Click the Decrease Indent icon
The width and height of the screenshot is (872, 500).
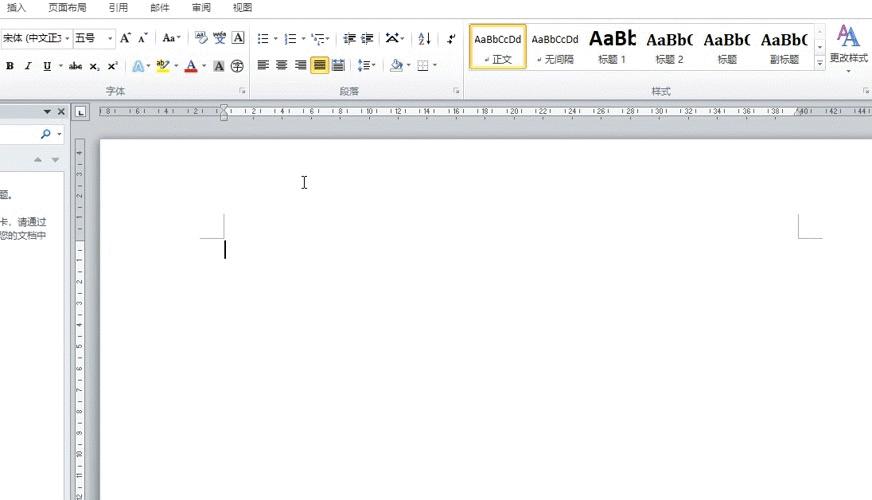349,38
